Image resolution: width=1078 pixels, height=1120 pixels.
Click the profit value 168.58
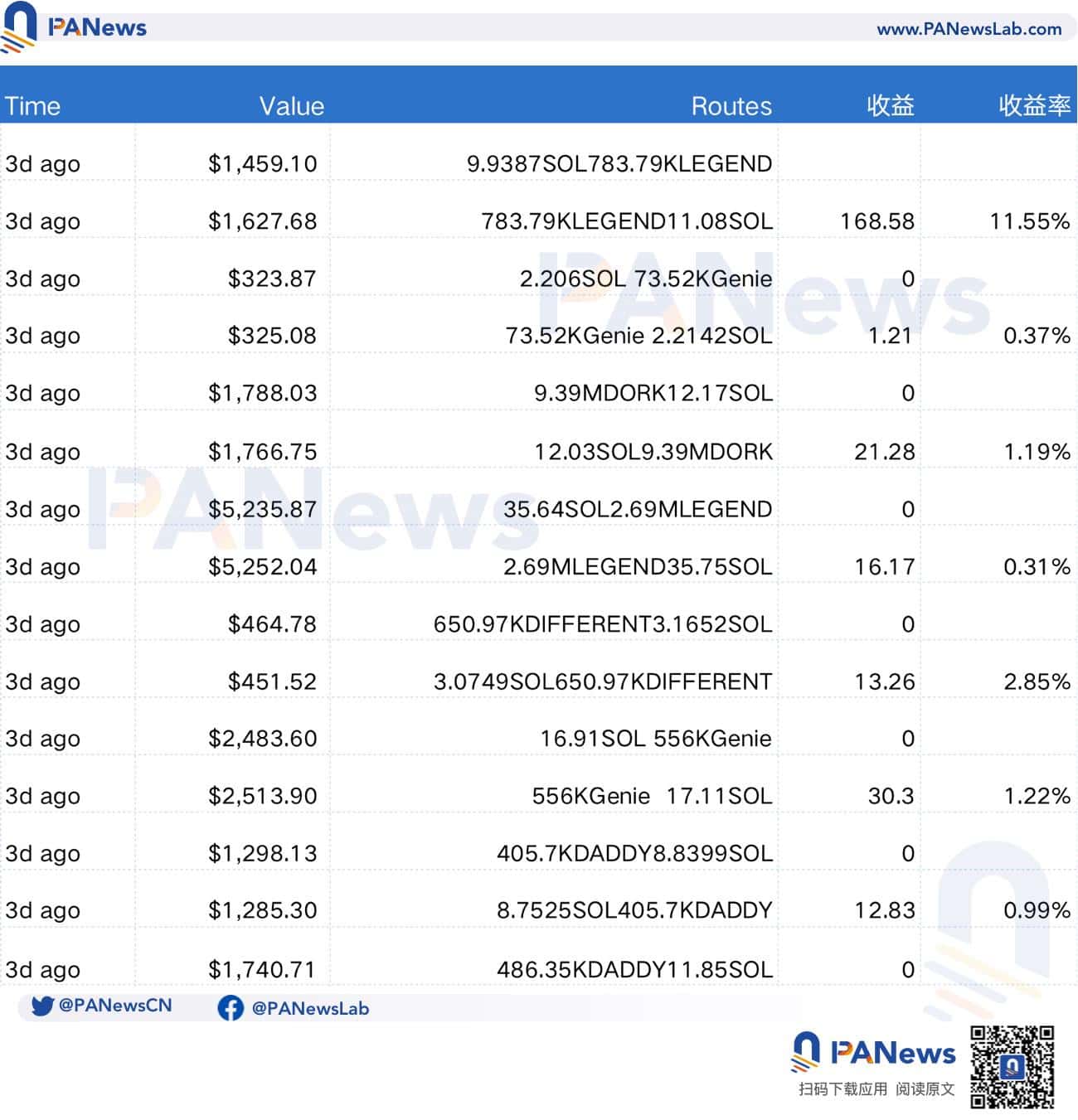877,221
